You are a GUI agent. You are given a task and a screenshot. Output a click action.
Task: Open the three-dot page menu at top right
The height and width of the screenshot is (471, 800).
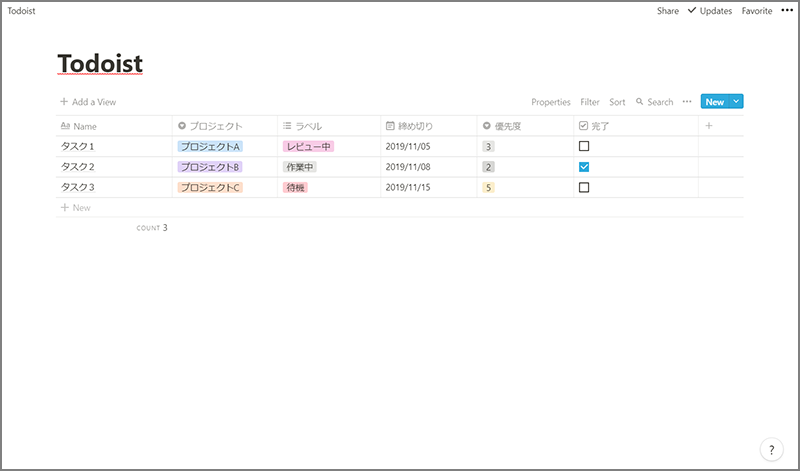click(x=787, y=10)
